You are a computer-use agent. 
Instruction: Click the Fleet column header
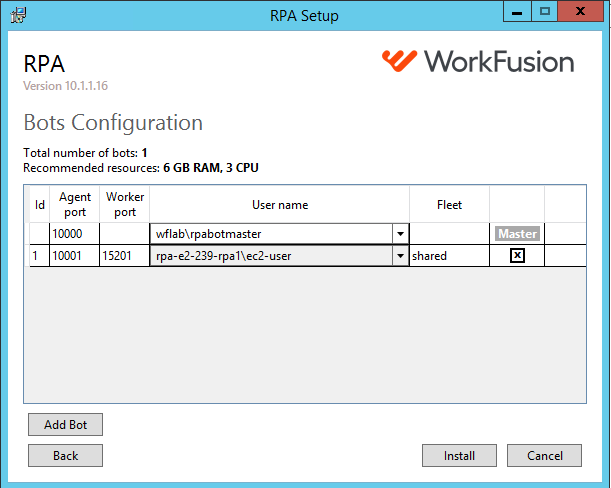pos(449,205)
